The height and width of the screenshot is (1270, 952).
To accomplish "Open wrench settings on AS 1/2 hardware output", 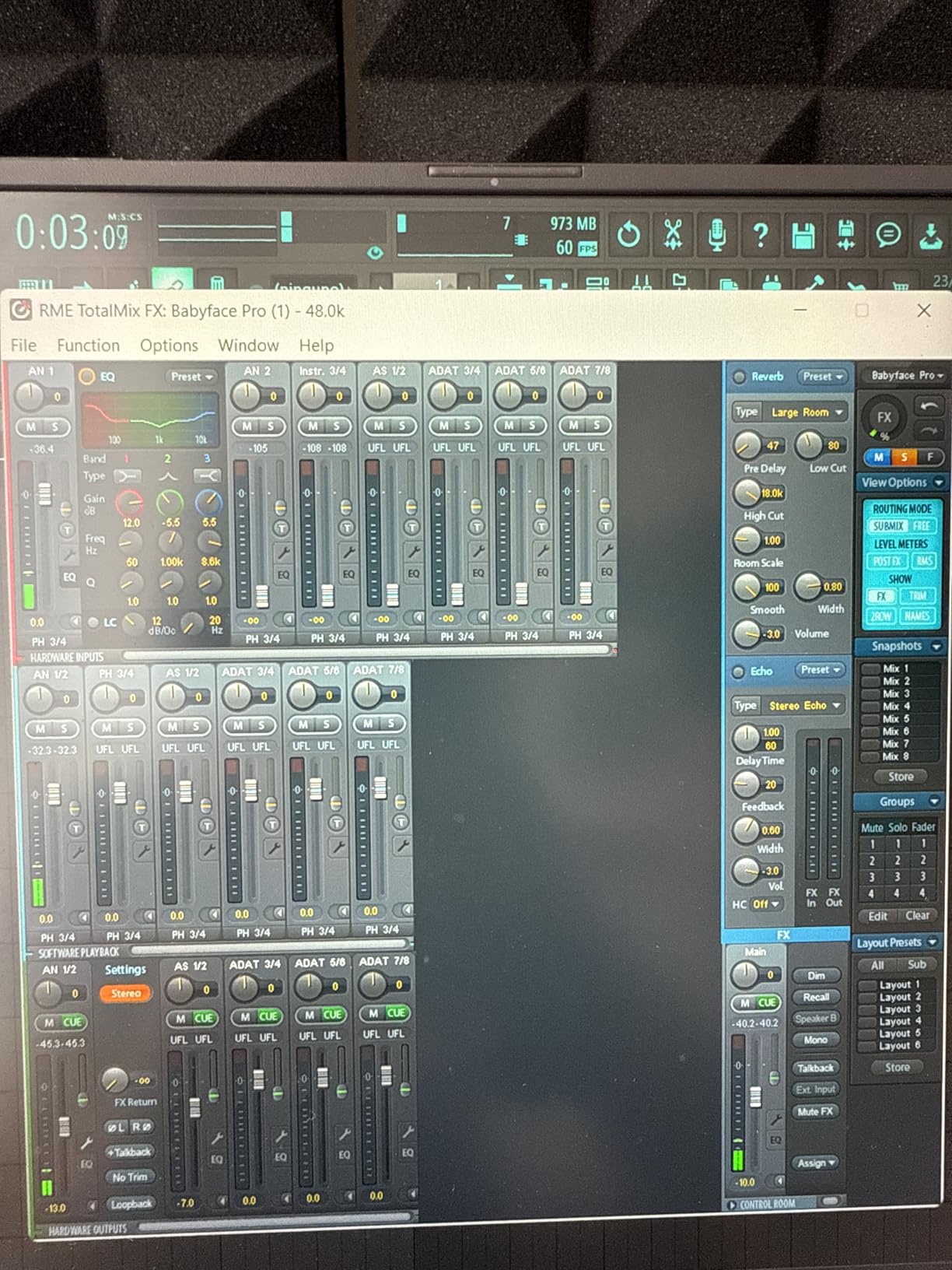I will 216,1137.
